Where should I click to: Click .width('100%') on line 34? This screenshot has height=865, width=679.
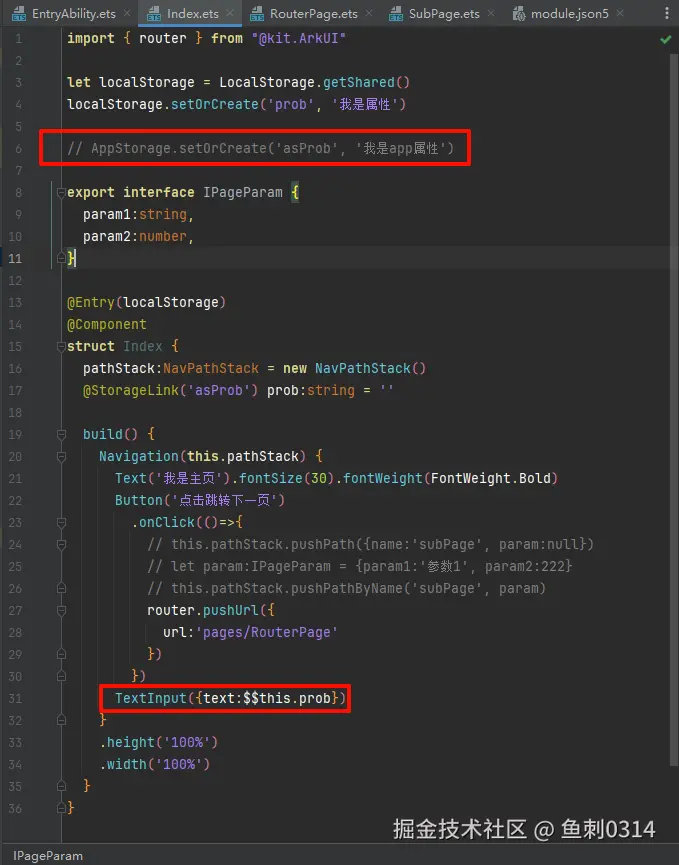pos(154,764)
